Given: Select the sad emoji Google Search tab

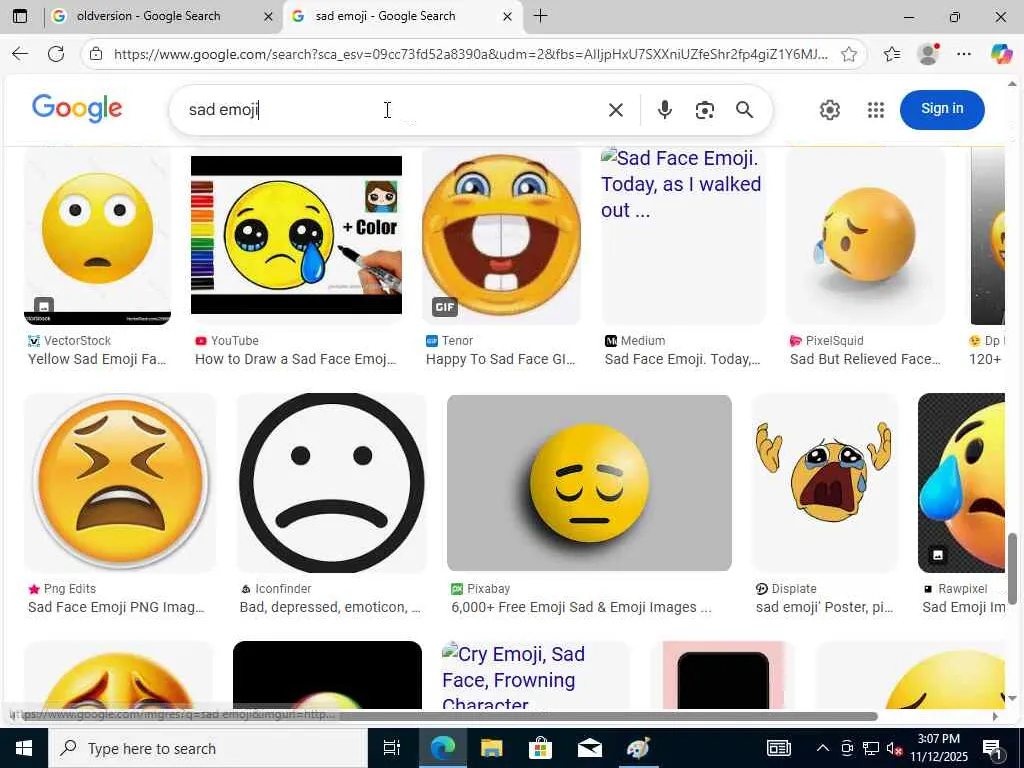Looking at the screenshot, I should click(402, 16).
